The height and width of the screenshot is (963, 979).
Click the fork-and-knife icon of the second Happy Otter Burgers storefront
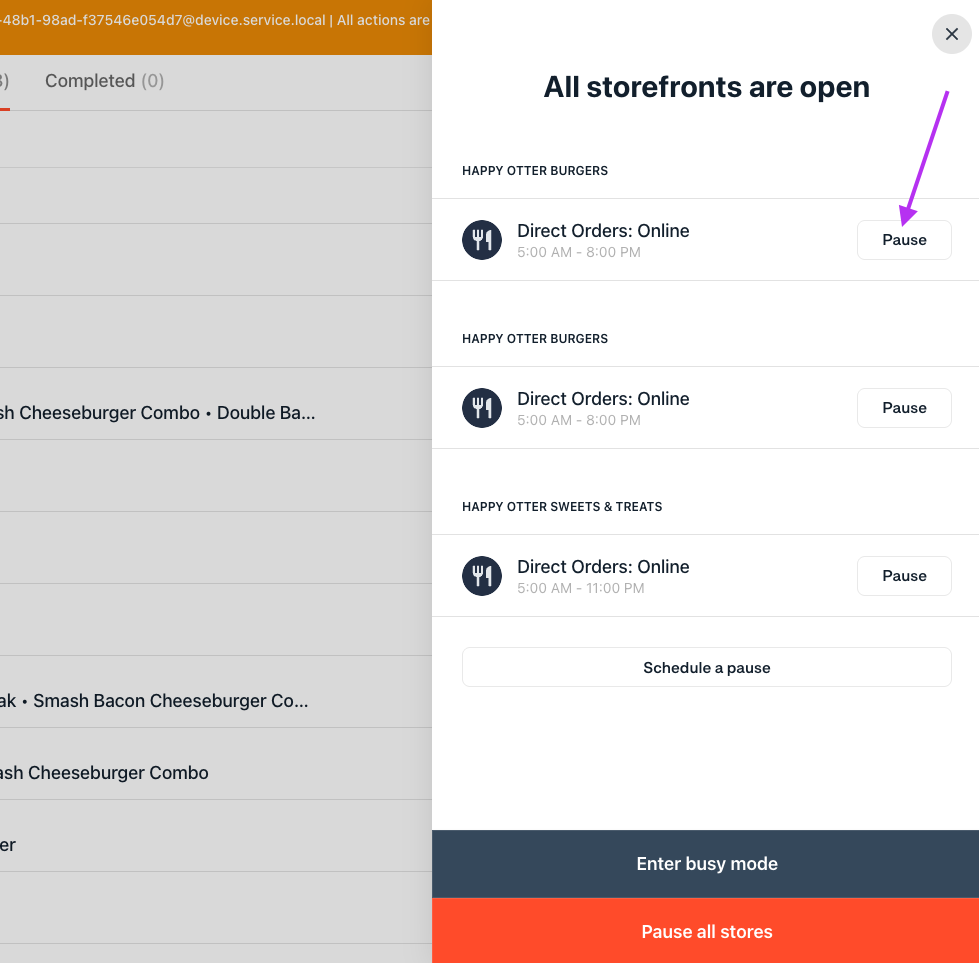(x=482, y=408)
